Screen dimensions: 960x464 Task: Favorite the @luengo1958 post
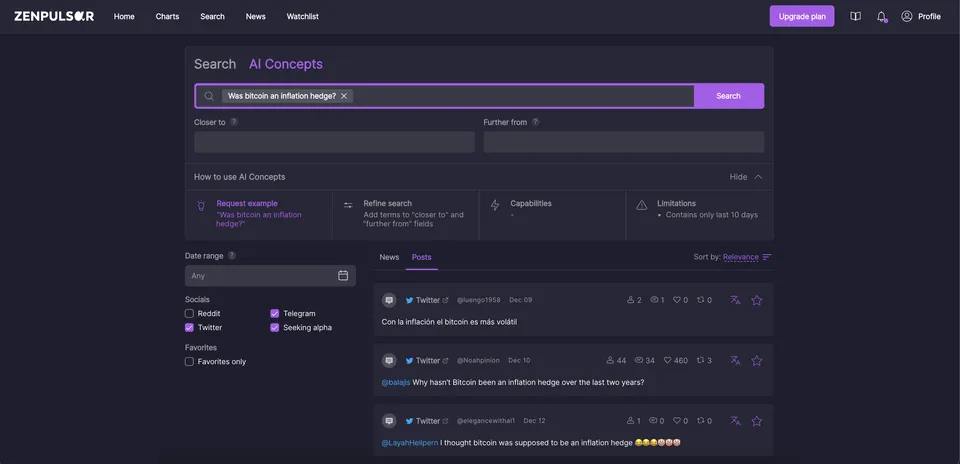coord(757,300)
